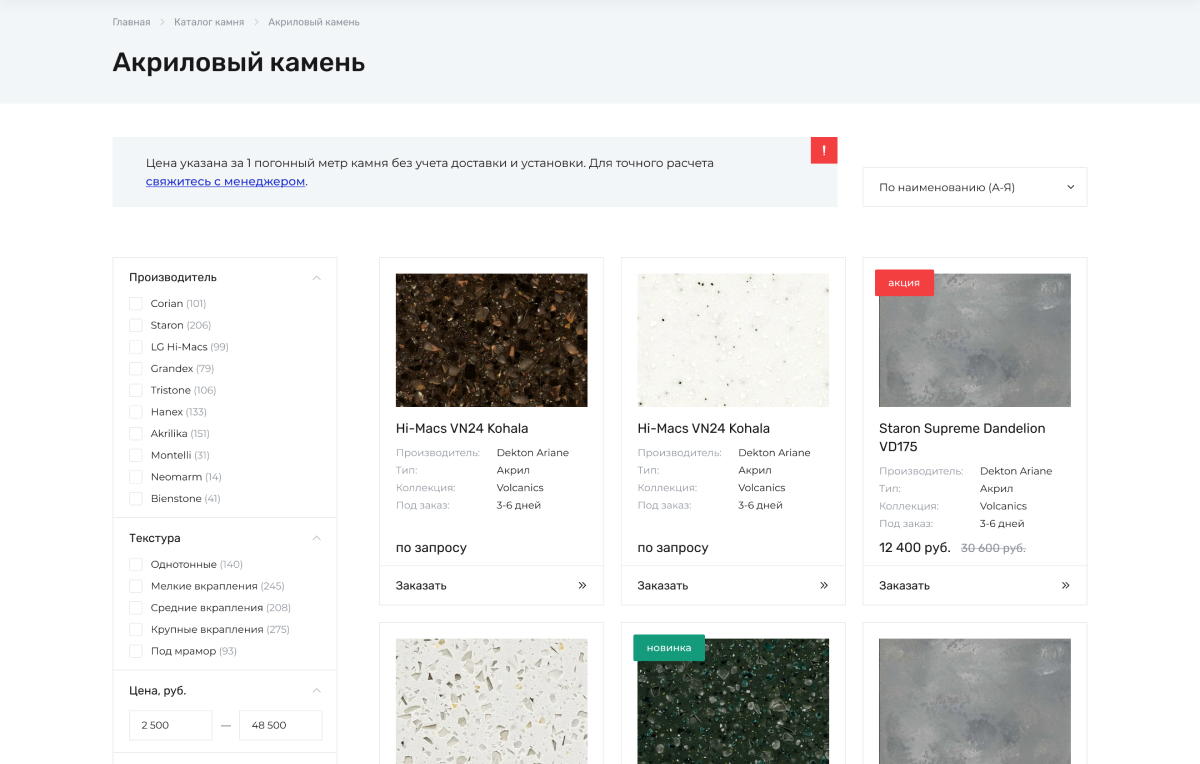The height and width of the screenshot is (764, 1200).
Task: Click the 'Акриловый камень' page heading
Action: click(x=239, y=62)
